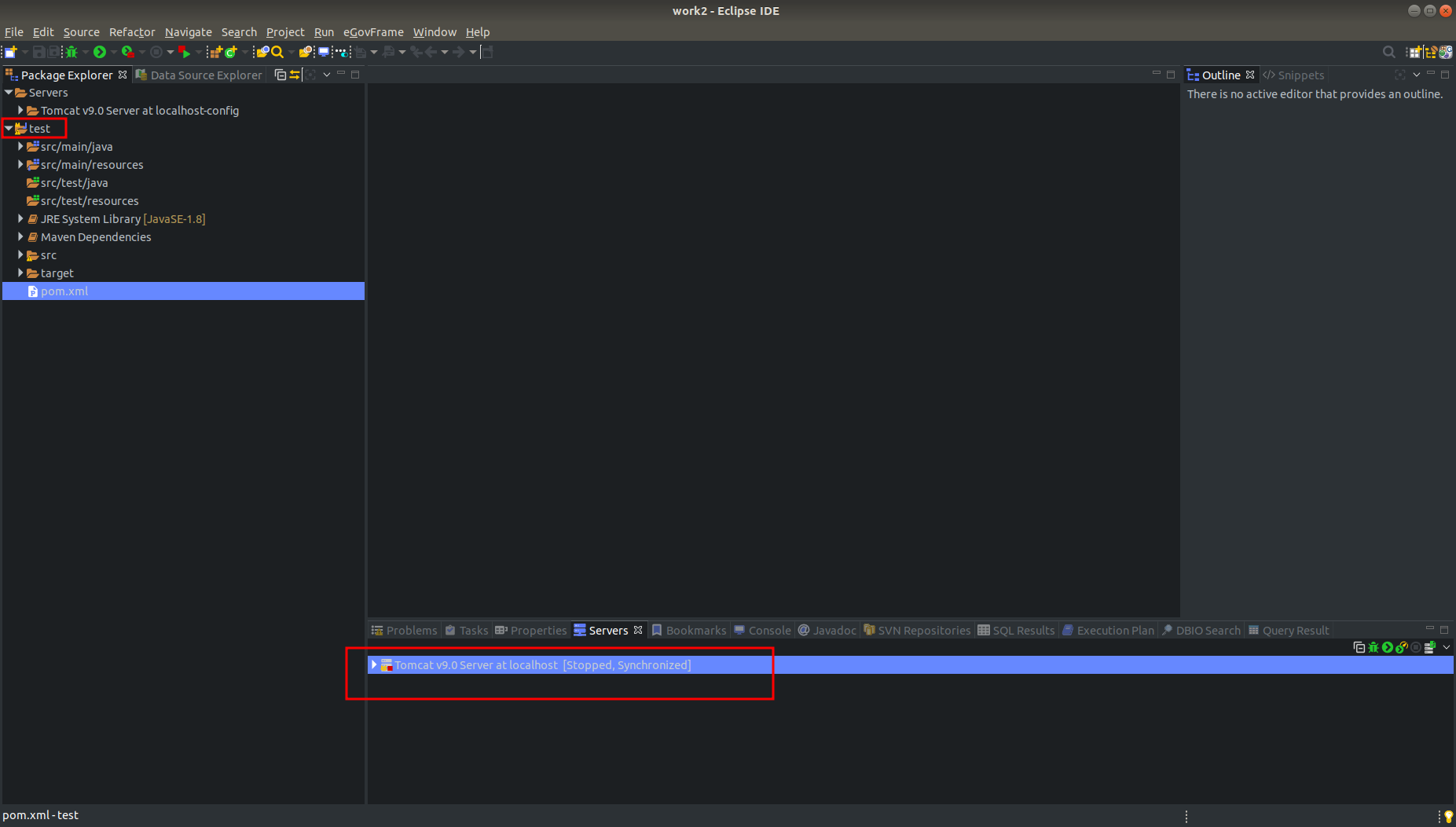Open the dropdown arrow next to Debug icon

click(x=85, y=52)
